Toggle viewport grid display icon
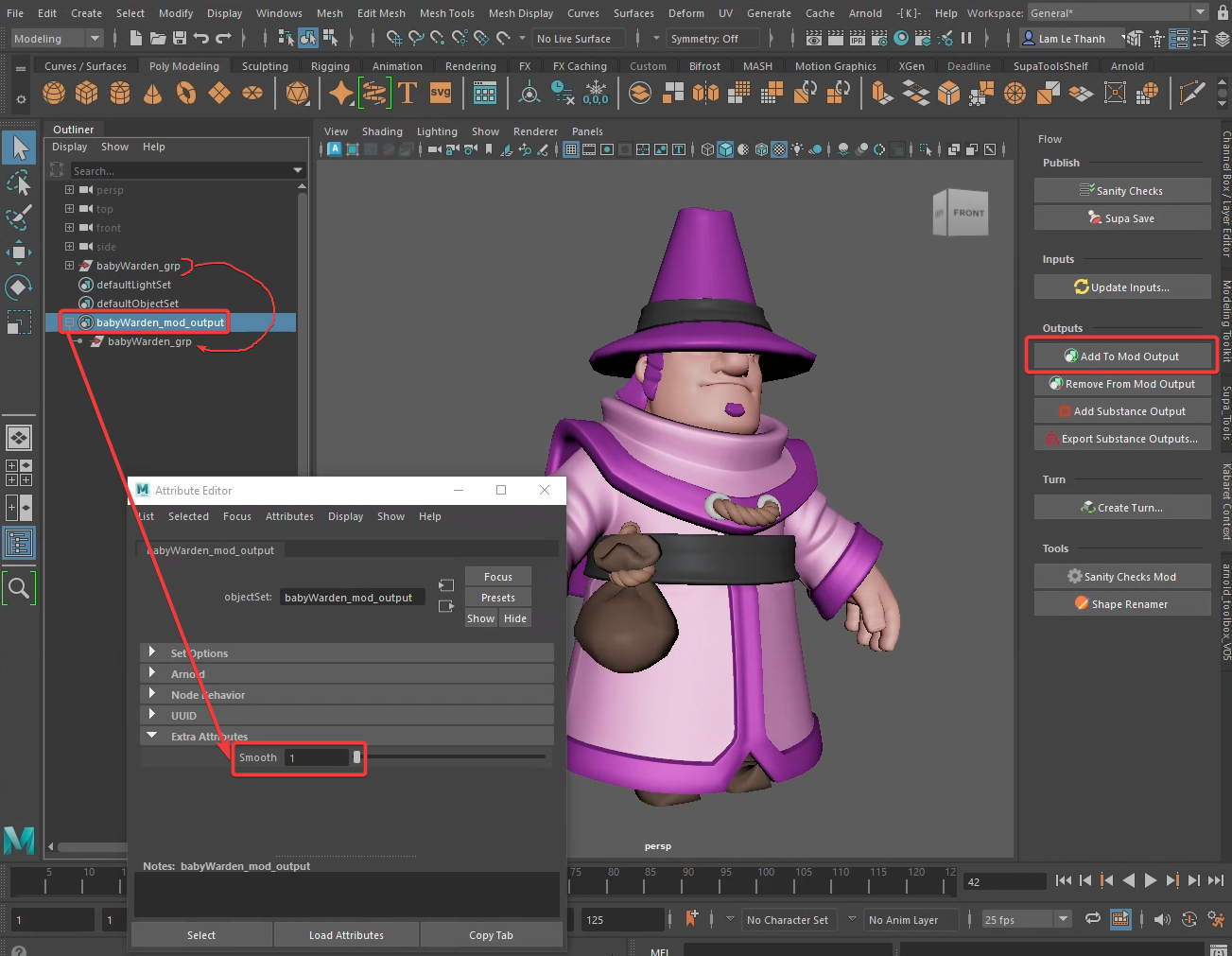The image size is (1232, 956). [x=571, y=149]
